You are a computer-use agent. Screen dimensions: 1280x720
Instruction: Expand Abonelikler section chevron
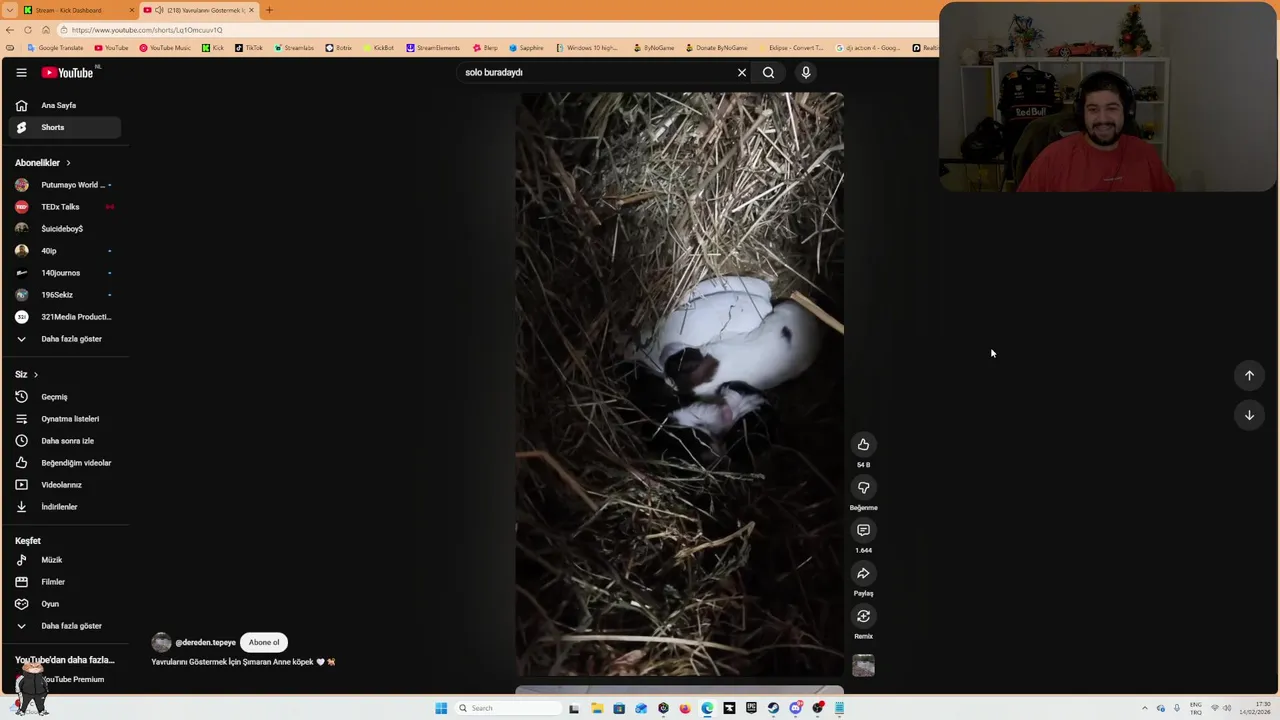click(68, 163)
